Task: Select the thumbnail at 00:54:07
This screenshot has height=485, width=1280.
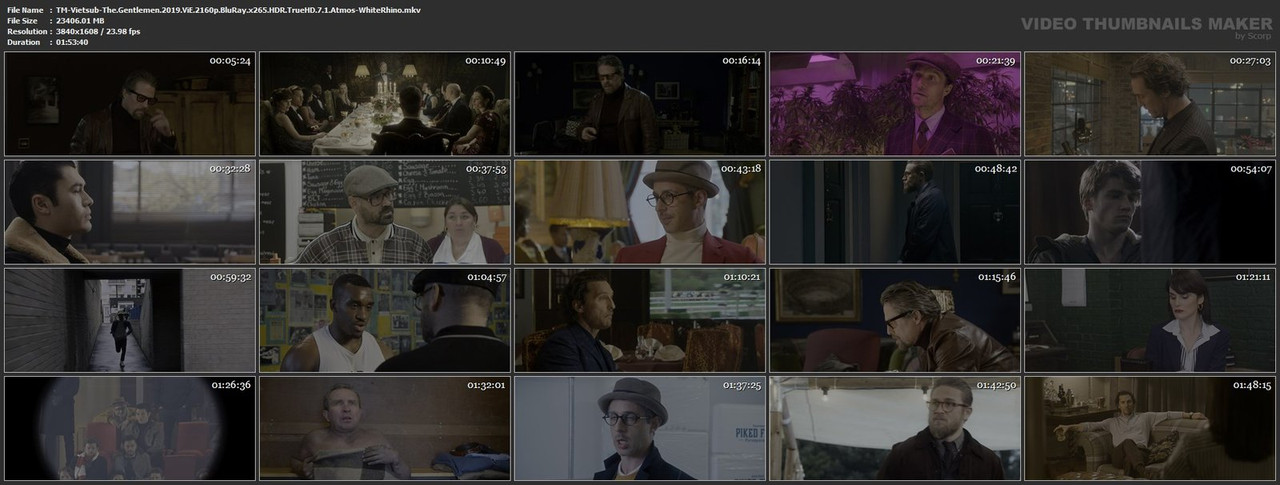Action: 1150,211
